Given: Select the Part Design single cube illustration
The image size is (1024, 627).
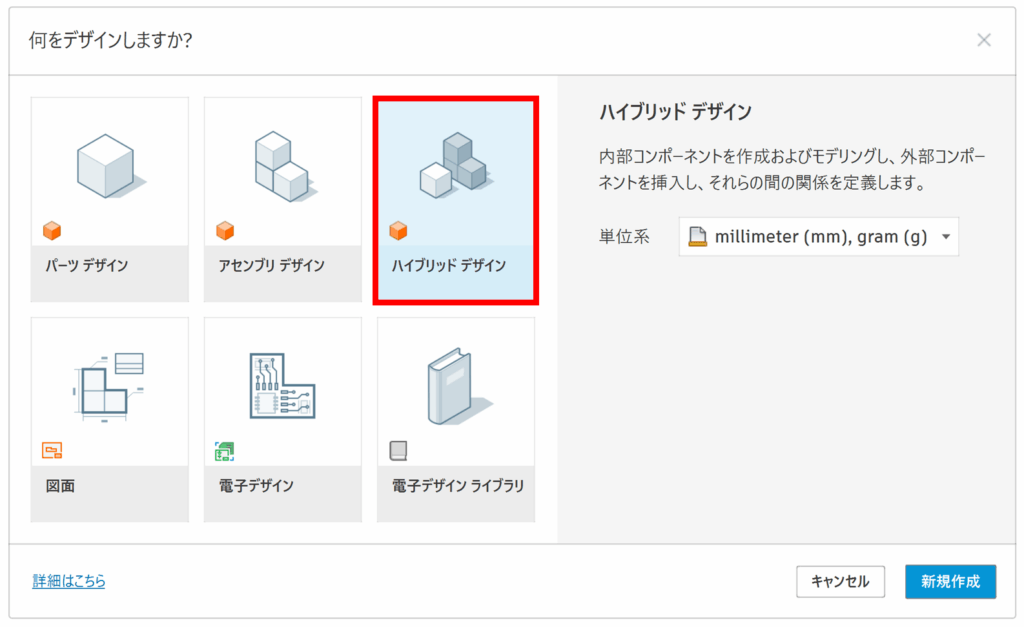Looking at the screenshot, I should [108, 166].
